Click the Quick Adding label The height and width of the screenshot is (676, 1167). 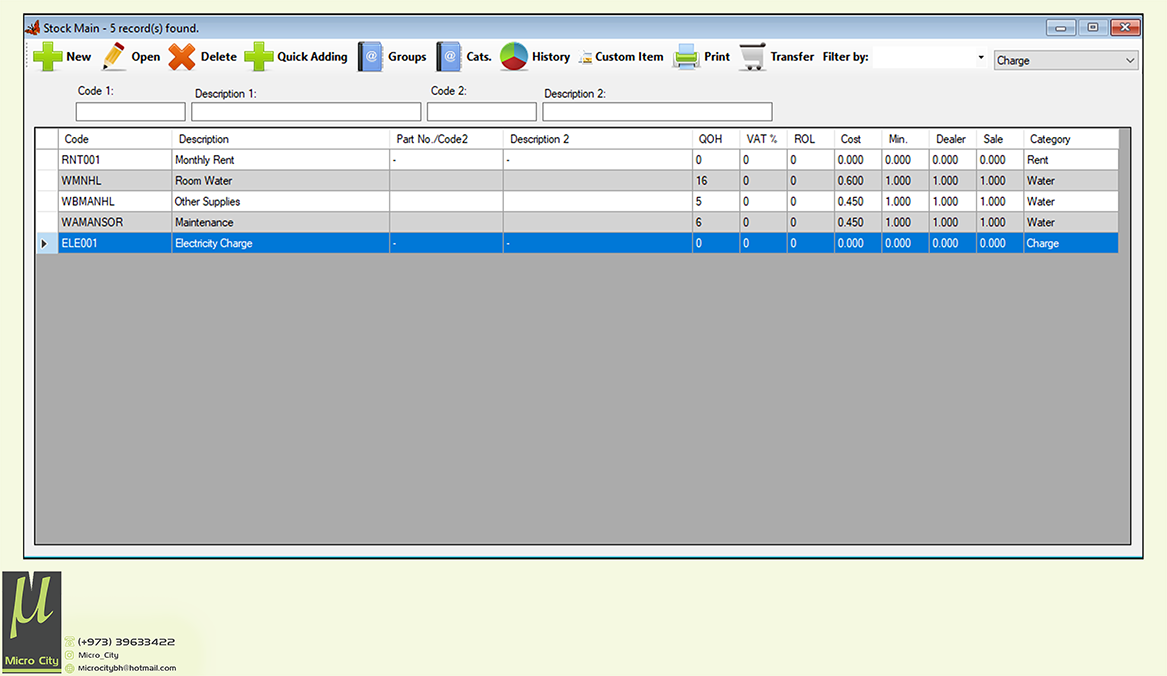point(313,57)
